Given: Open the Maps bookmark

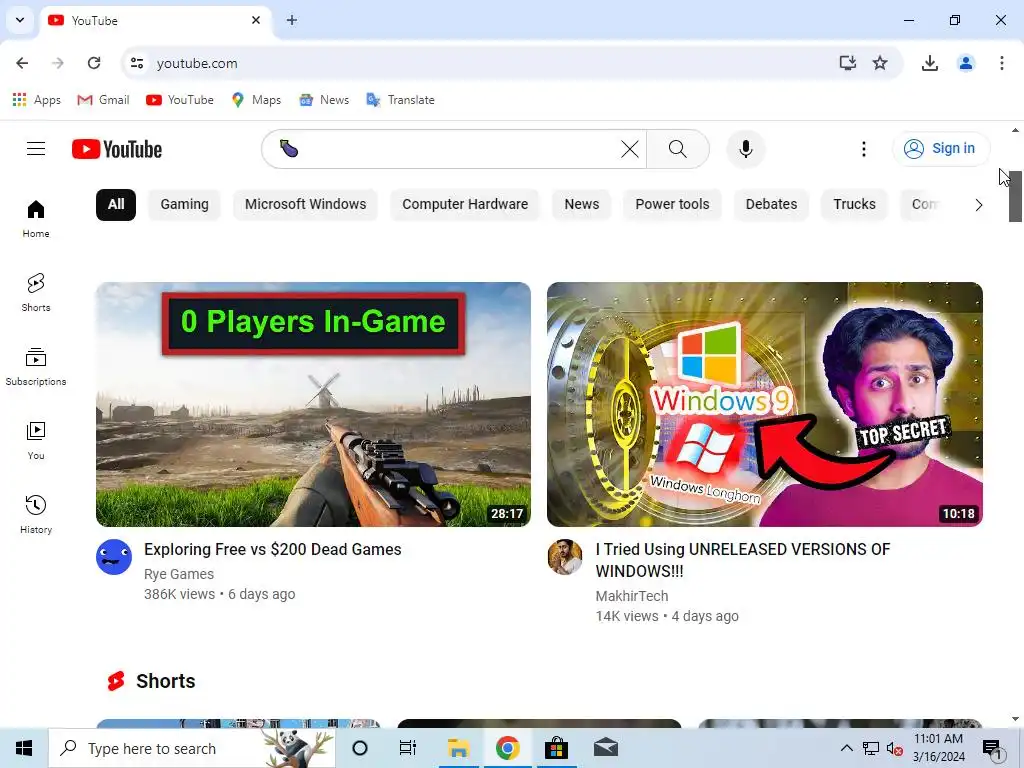Looking at the screenshot, I should point(256,100).
